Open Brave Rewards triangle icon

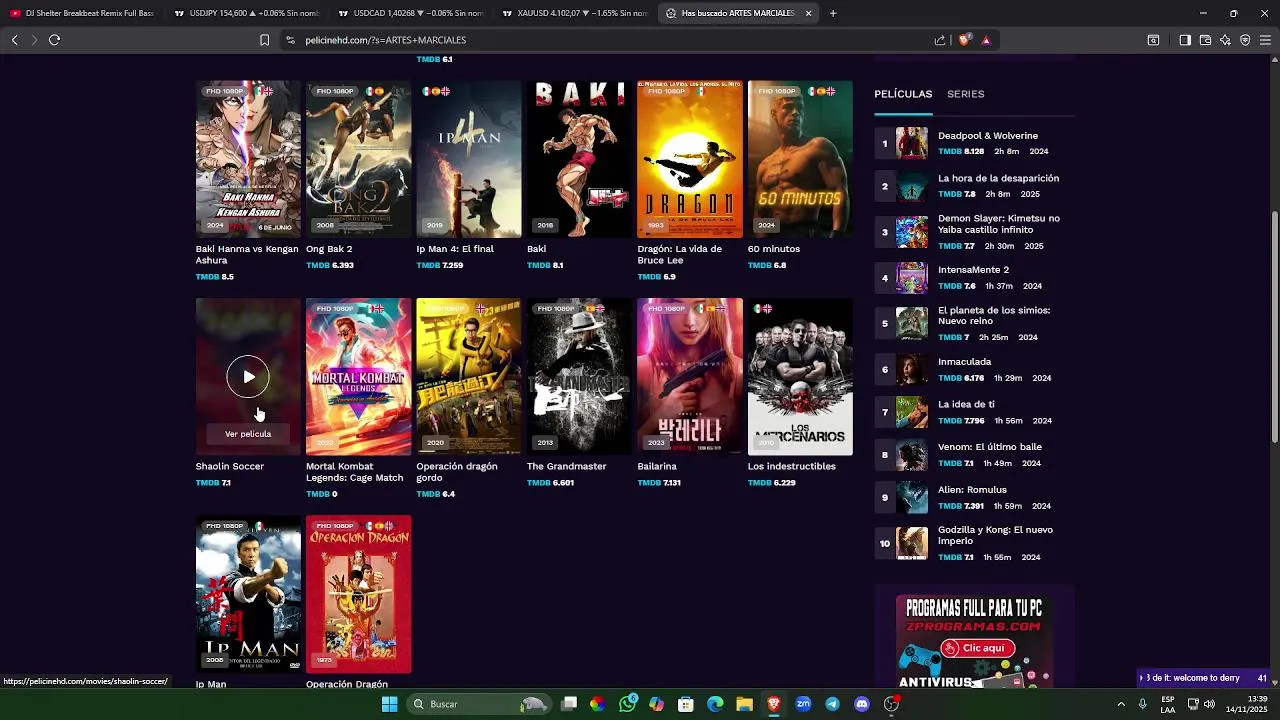tap(986, 40)
